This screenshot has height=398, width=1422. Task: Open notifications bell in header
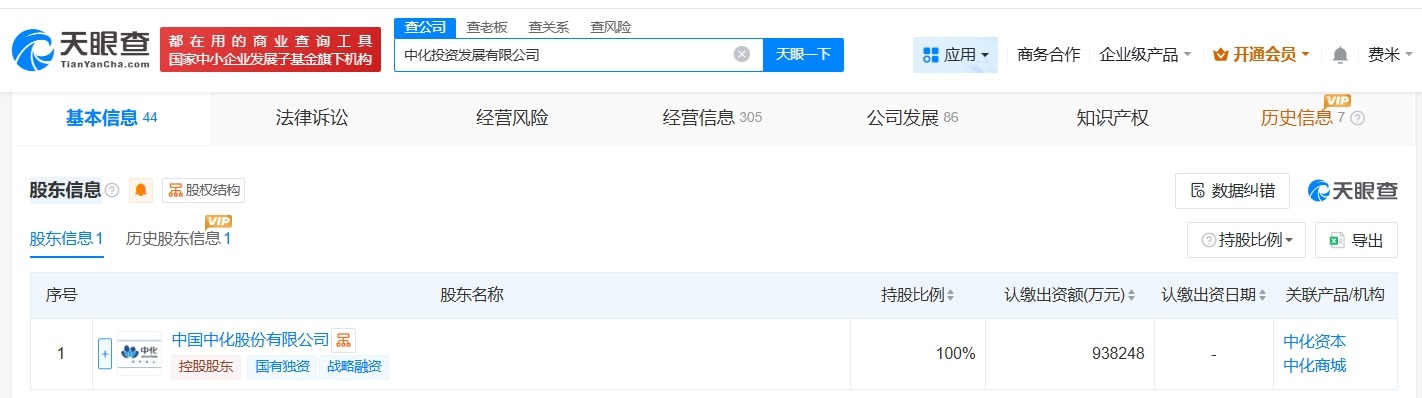(x=1340, y=54)
